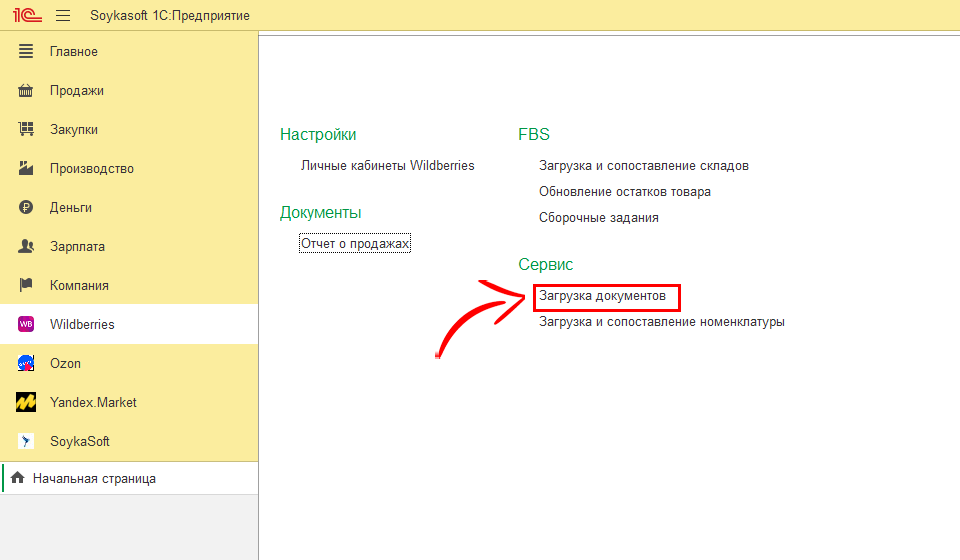Click the Продажи basket icon

[x=27, y=90]
